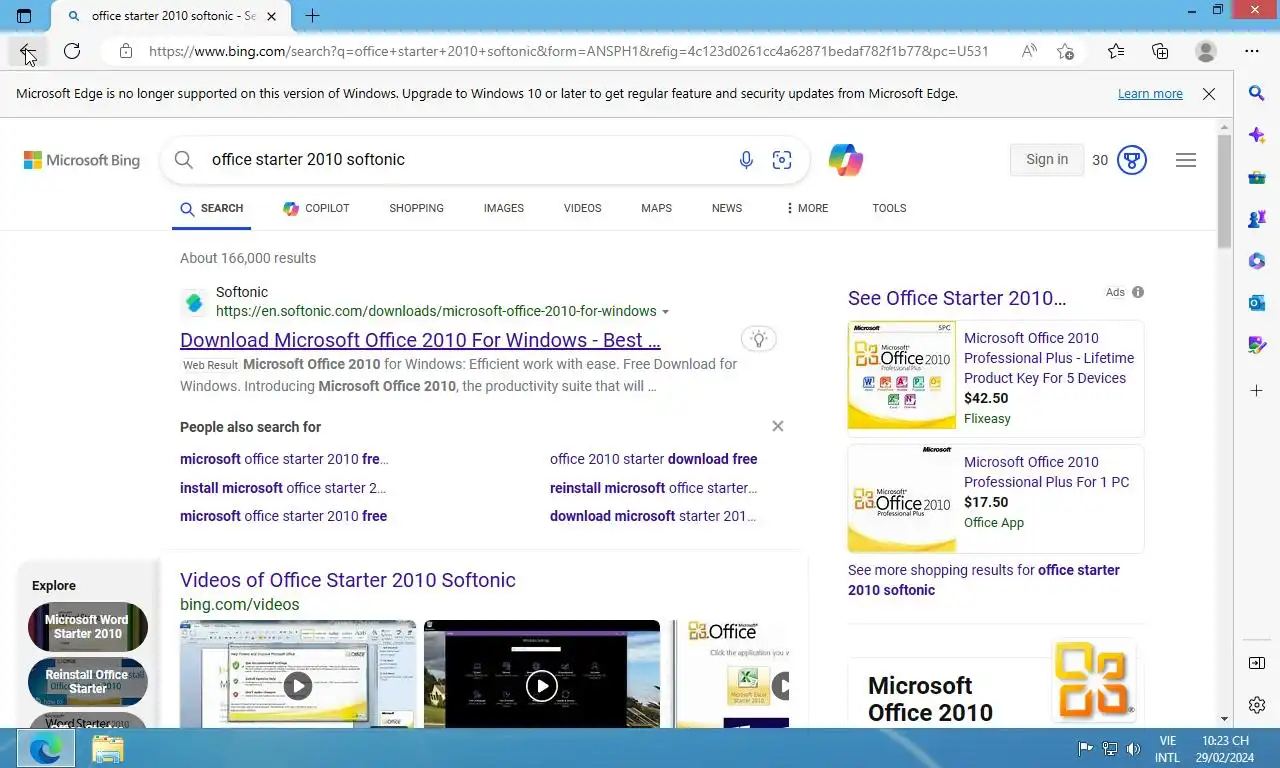Search using an image icon
Screen dimensions: 1280x768
tap(782, 160)
